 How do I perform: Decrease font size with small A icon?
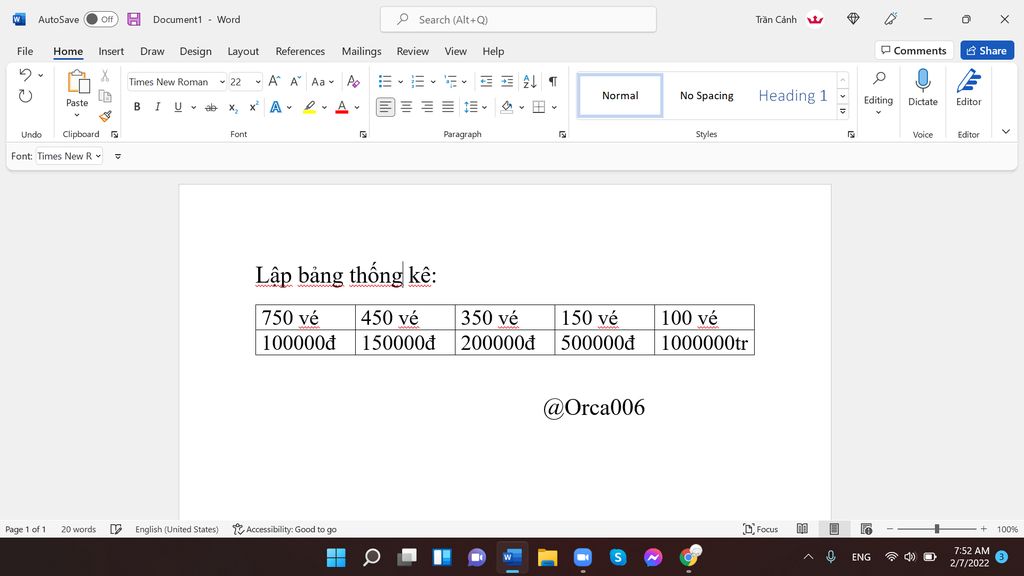coord(295,81)
